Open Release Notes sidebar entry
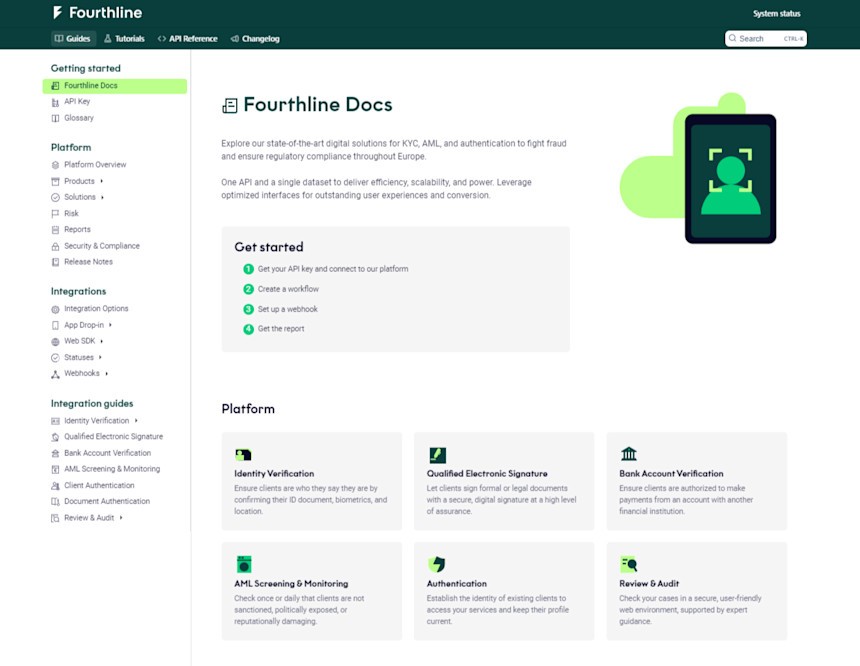The image size is (860, 666). (88, 262)
